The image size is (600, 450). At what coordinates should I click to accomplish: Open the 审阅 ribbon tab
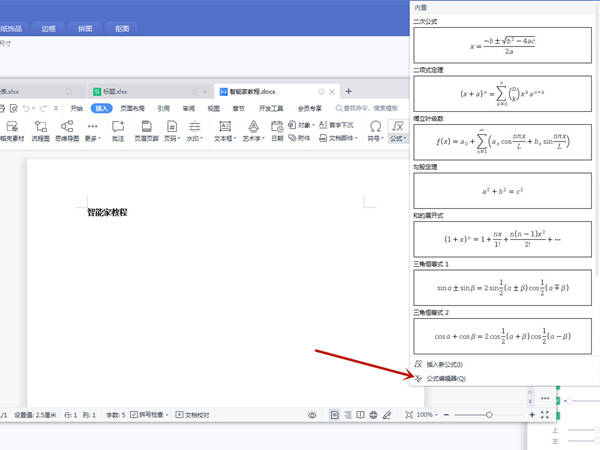[x=189, y=108]
